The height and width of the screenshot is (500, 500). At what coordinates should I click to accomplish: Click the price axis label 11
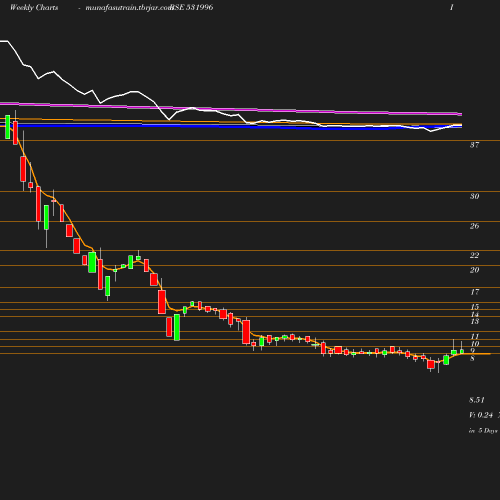[x=474, y=336]
